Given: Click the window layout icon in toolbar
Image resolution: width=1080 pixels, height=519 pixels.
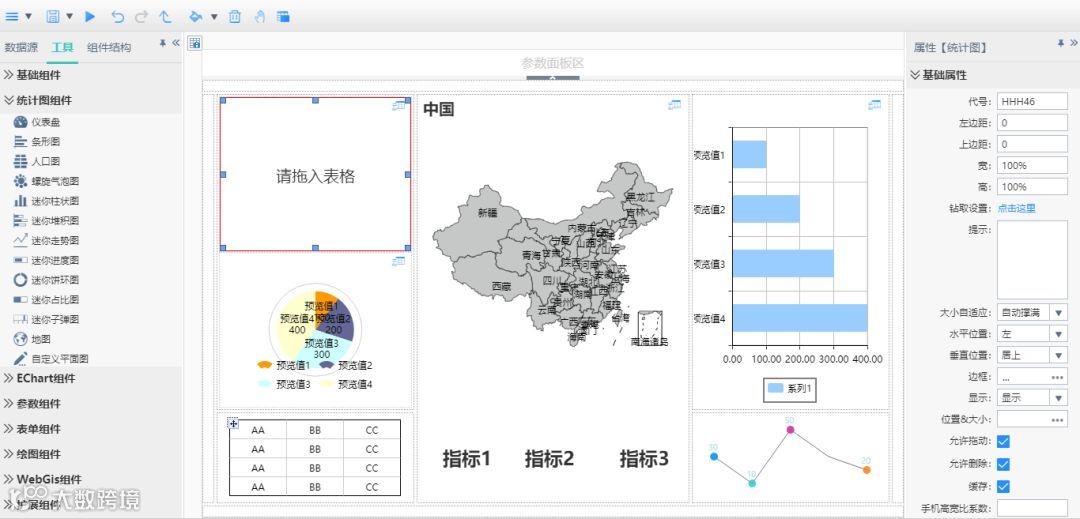Looking at the screenshot, I should click(283, 17).
